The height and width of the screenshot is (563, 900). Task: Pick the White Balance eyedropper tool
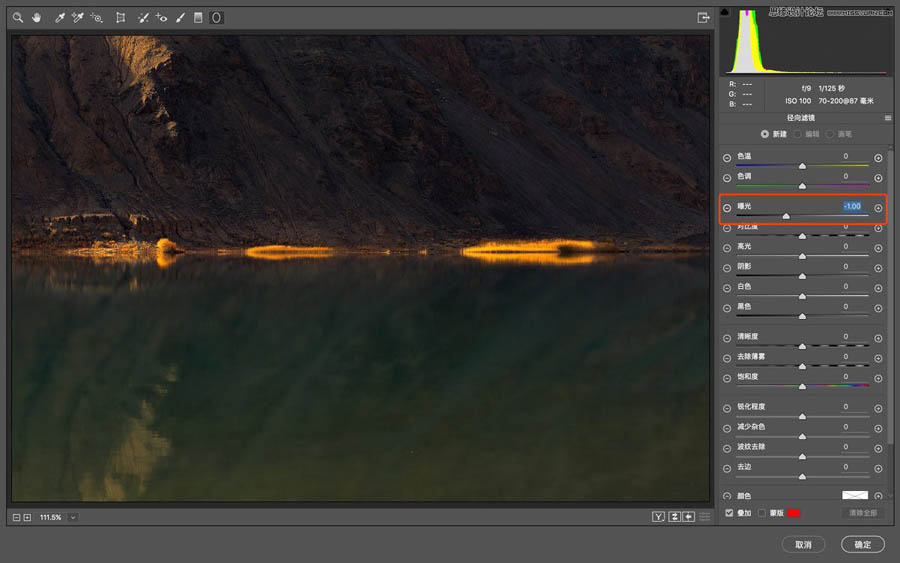[x=59, y=18]
